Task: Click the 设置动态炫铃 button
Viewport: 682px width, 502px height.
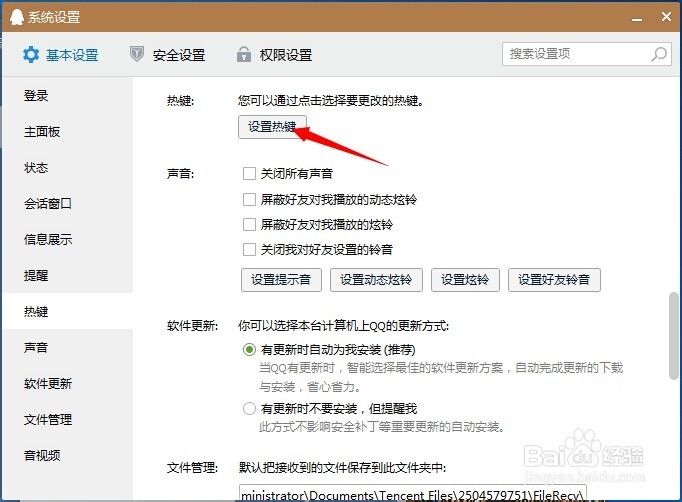Action: tap(376, 280)
